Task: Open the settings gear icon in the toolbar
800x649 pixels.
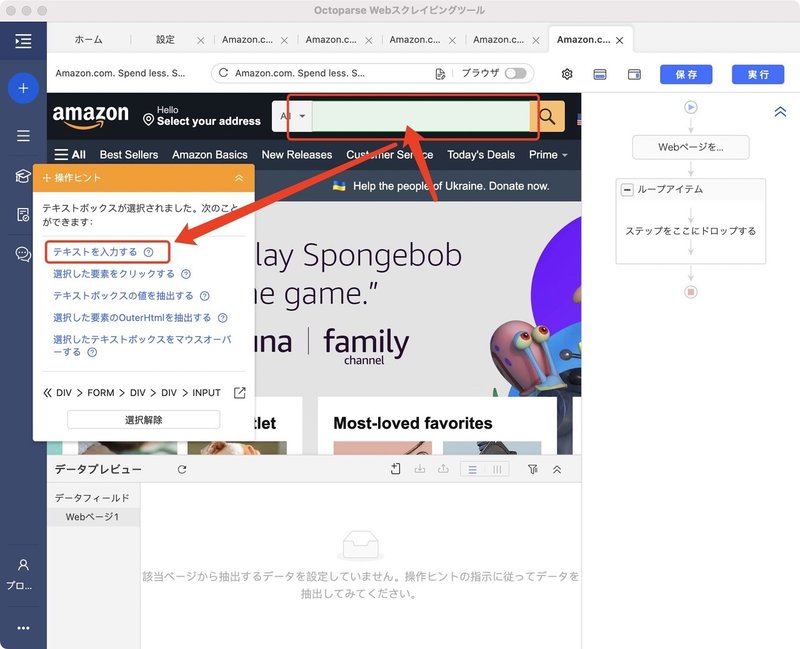Action: (x=567, y=74)
